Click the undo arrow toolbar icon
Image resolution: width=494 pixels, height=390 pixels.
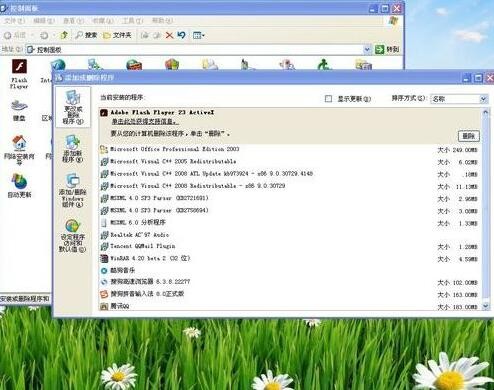(181, 35)
